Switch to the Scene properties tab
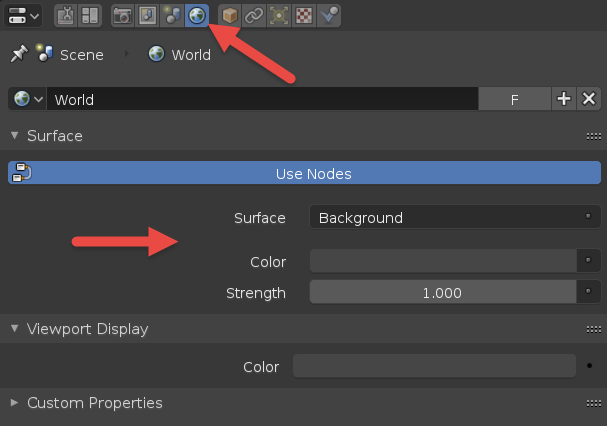 pos(172,16)
